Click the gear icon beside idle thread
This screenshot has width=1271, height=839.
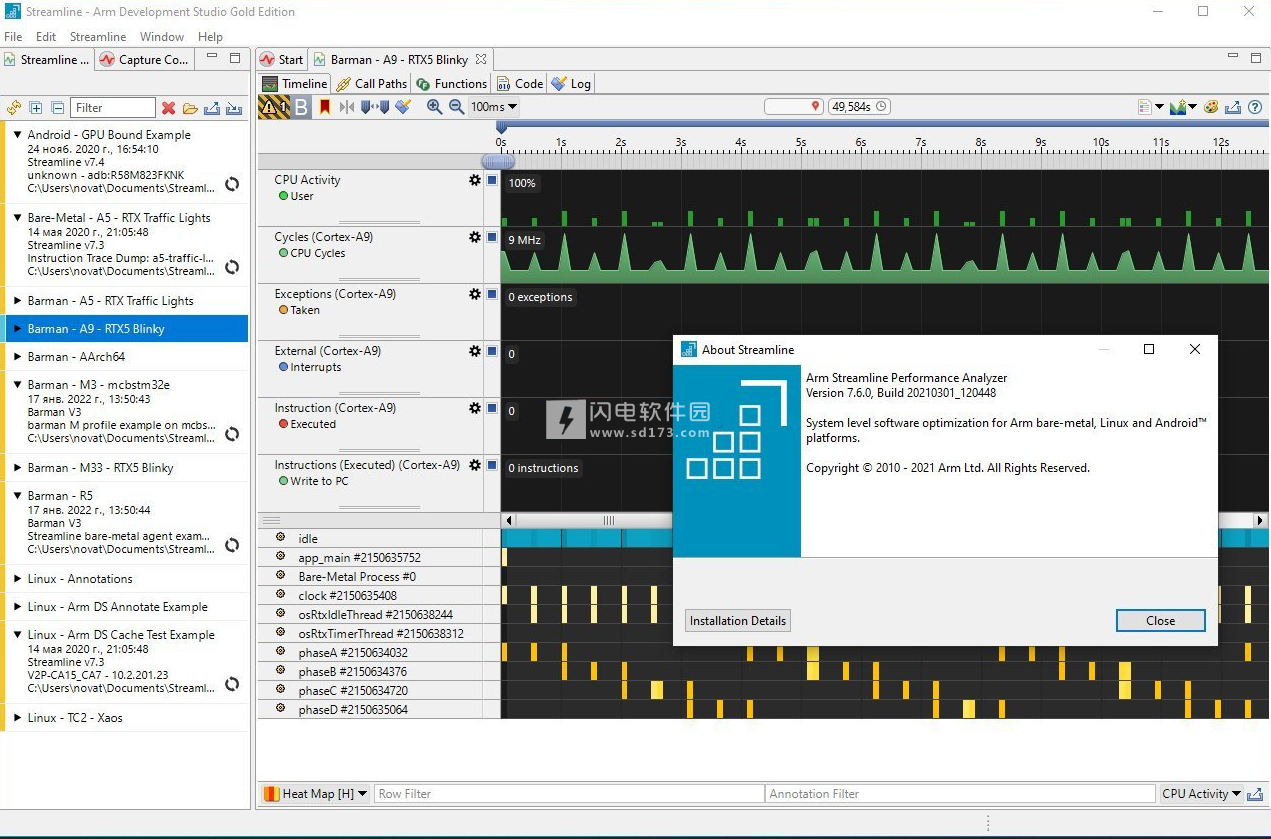click(x=280, y=538)
